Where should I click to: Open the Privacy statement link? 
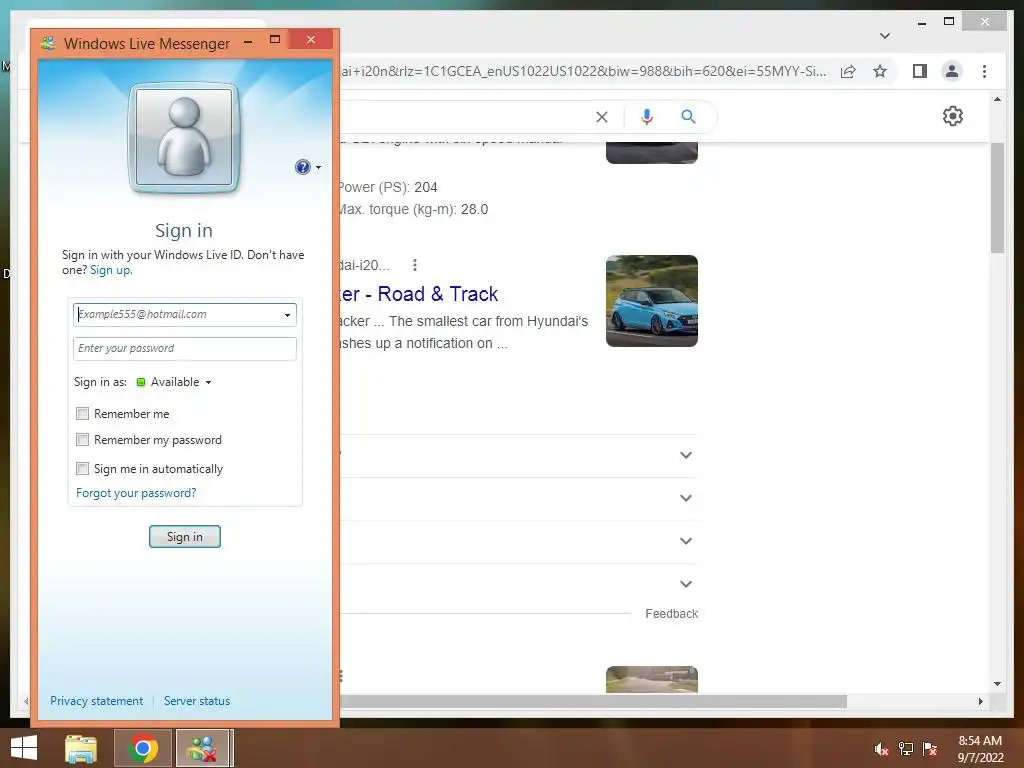coord(96,701)
